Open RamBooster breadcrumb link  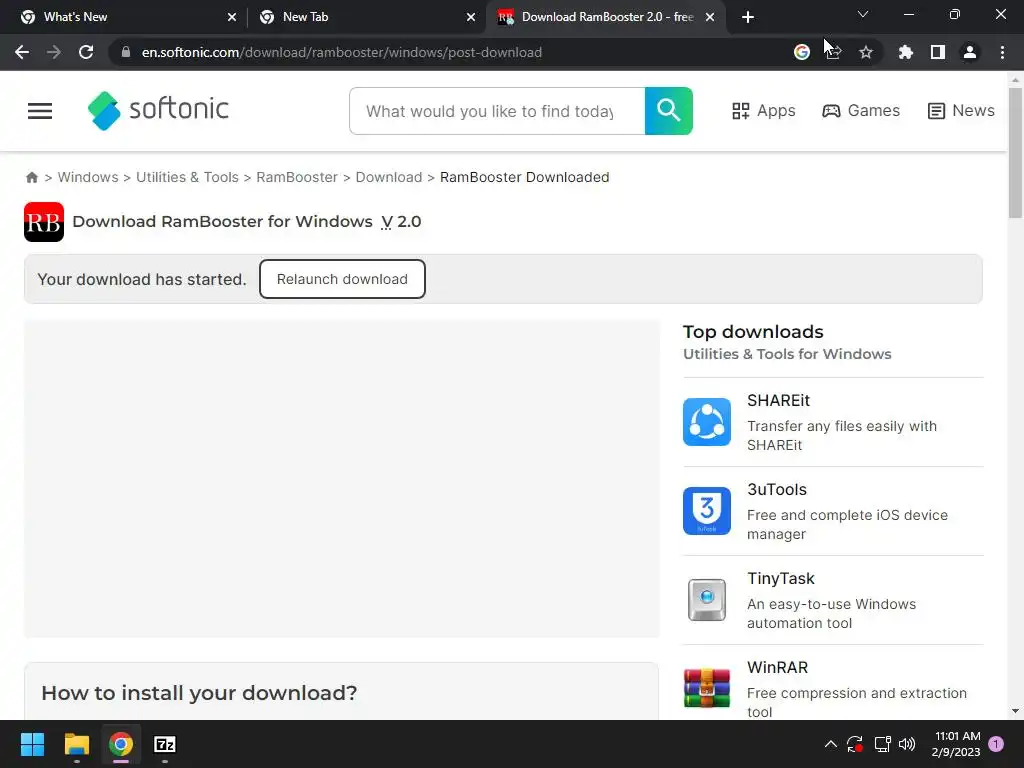point(297,178)
